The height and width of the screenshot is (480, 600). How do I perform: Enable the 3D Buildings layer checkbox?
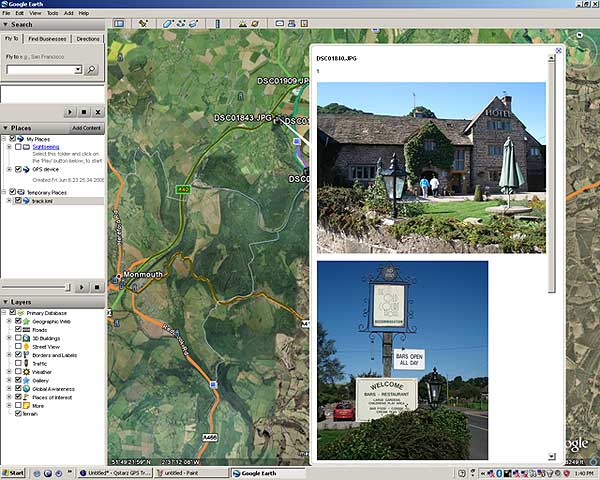coord(18,338)
